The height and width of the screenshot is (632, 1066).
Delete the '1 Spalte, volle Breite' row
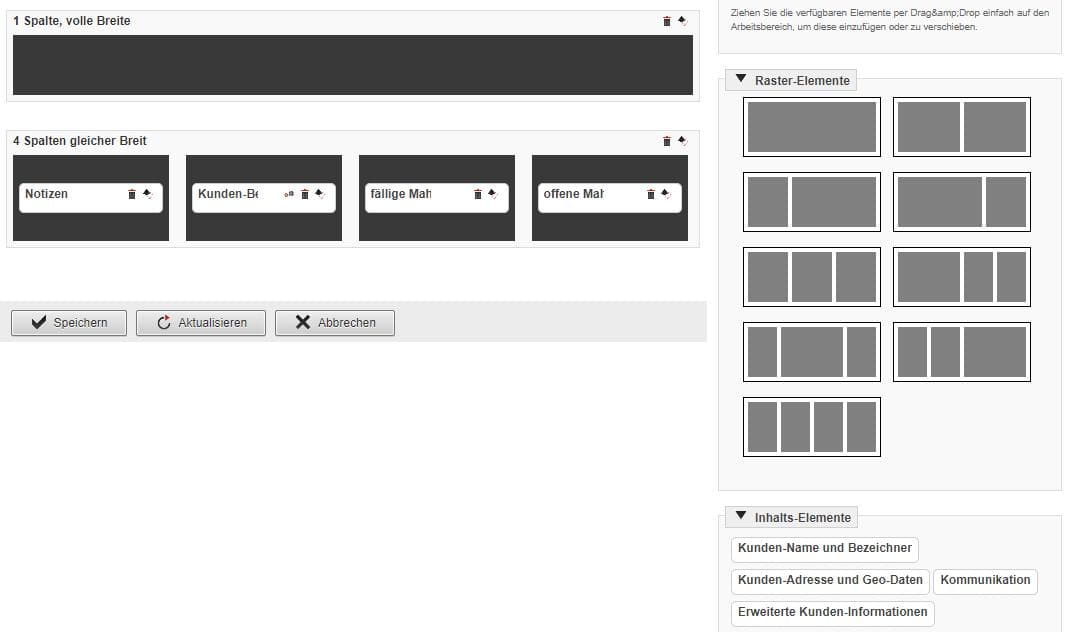(x=667, y=21)
